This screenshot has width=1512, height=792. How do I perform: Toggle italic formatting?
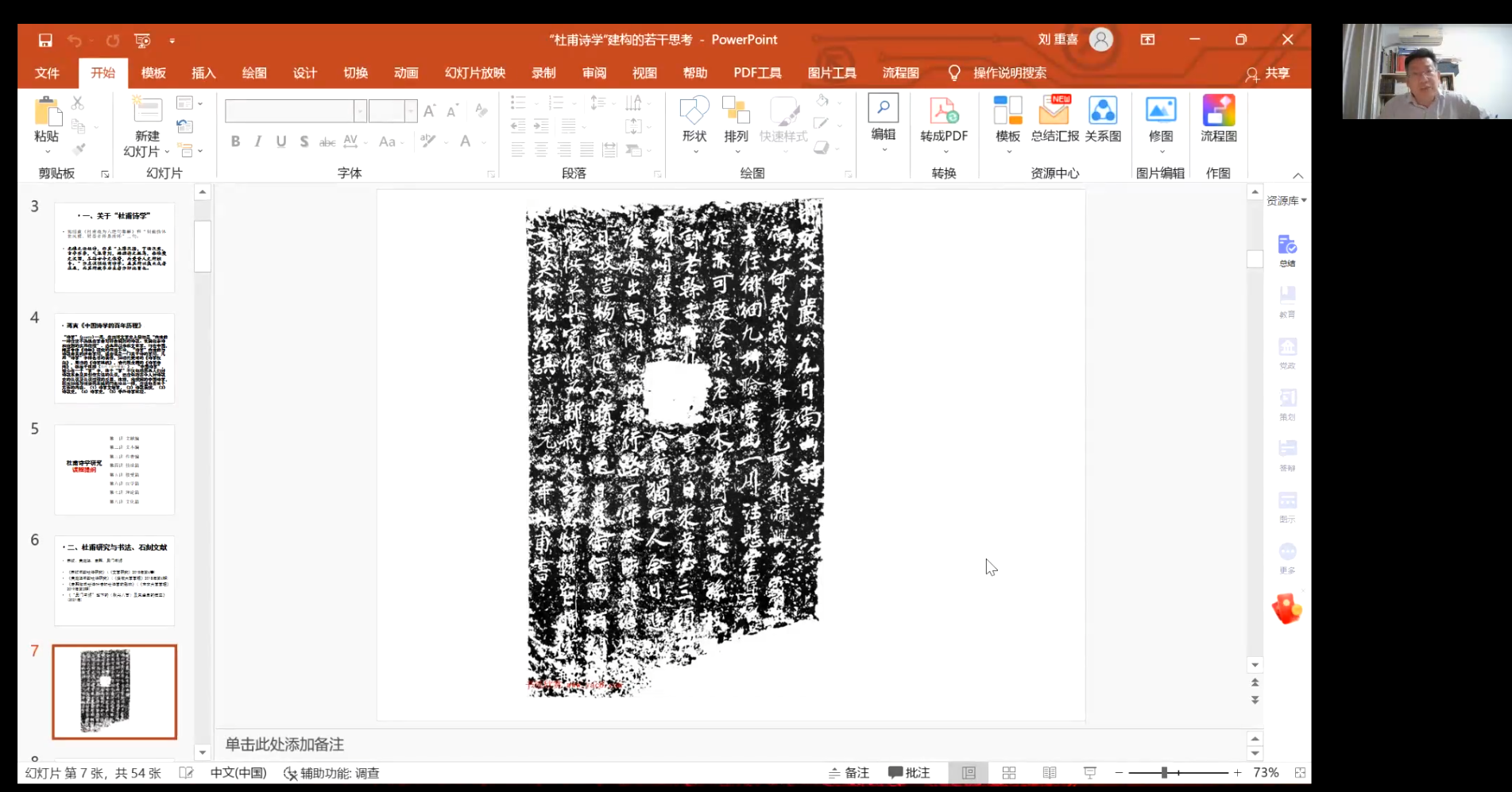pos(257,141)
